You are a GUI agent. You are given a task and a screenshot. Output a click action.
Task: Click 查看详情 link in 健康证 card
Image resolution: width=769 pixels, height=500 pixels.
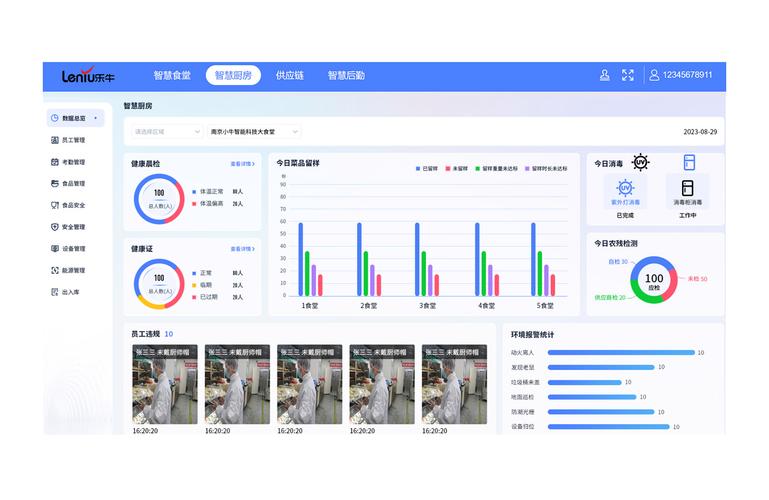pyautogui.click(x=242, y=248)
